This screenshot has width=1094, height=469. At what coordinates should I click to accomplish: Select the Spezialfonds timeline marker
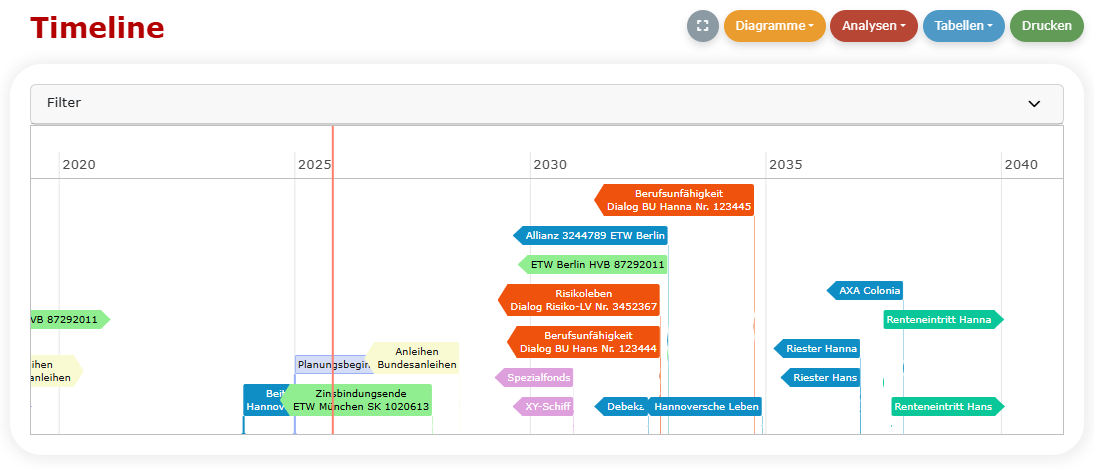point(537,377)
